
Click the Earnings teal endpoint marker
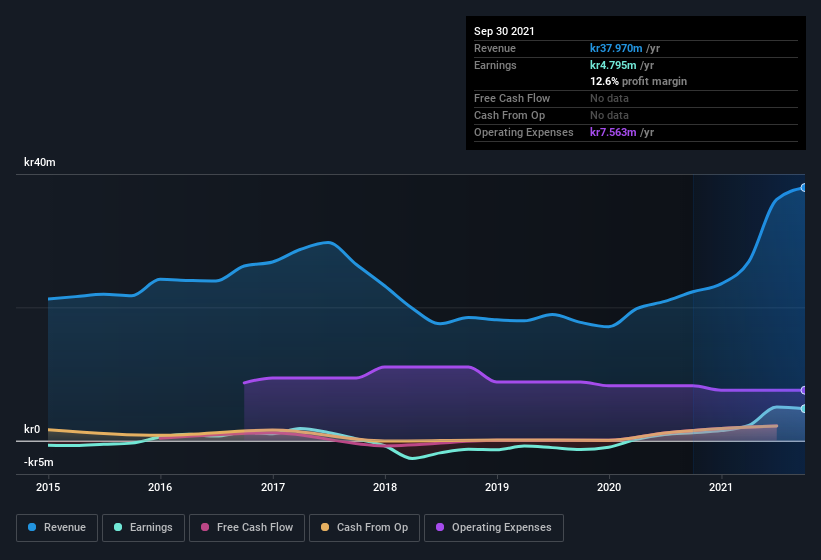(x=804, y=409)
